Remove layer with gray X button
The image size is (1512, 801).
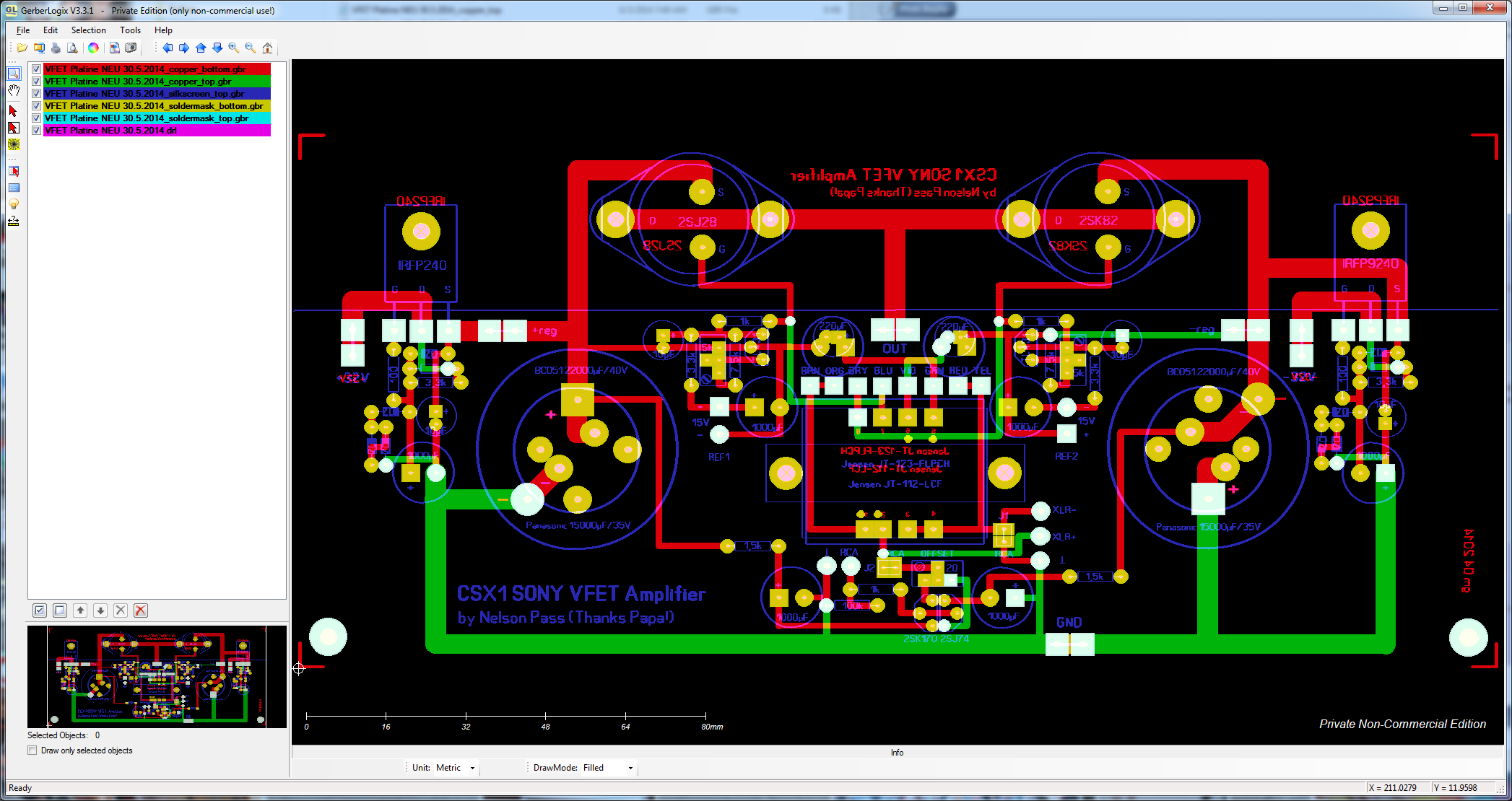pyautogui.click(x=121, y=610)
